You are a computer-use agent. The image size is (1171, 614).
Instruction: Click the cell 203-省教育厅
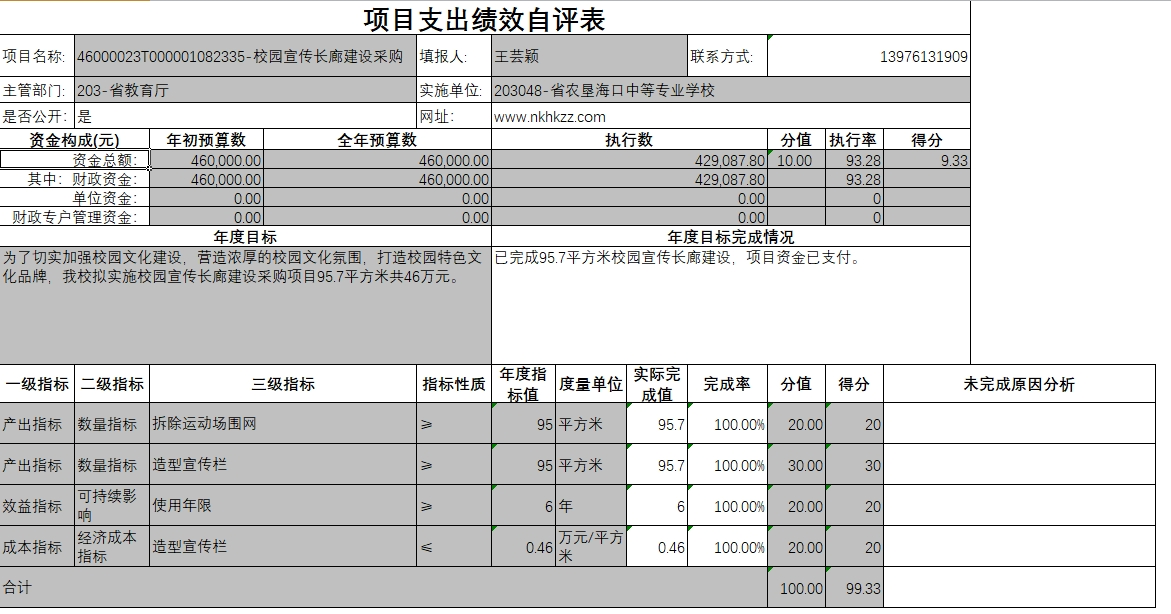(245, 90)
